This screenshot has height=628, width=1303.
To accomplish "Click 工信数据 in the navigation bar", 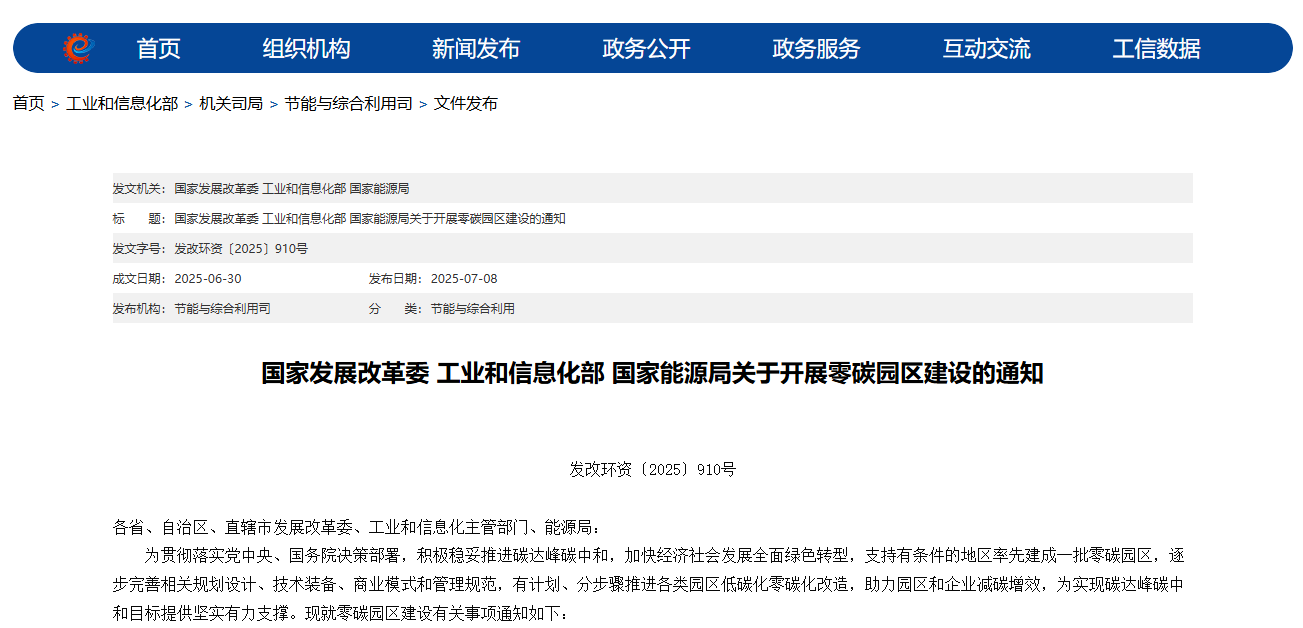I will (1156, 48).
